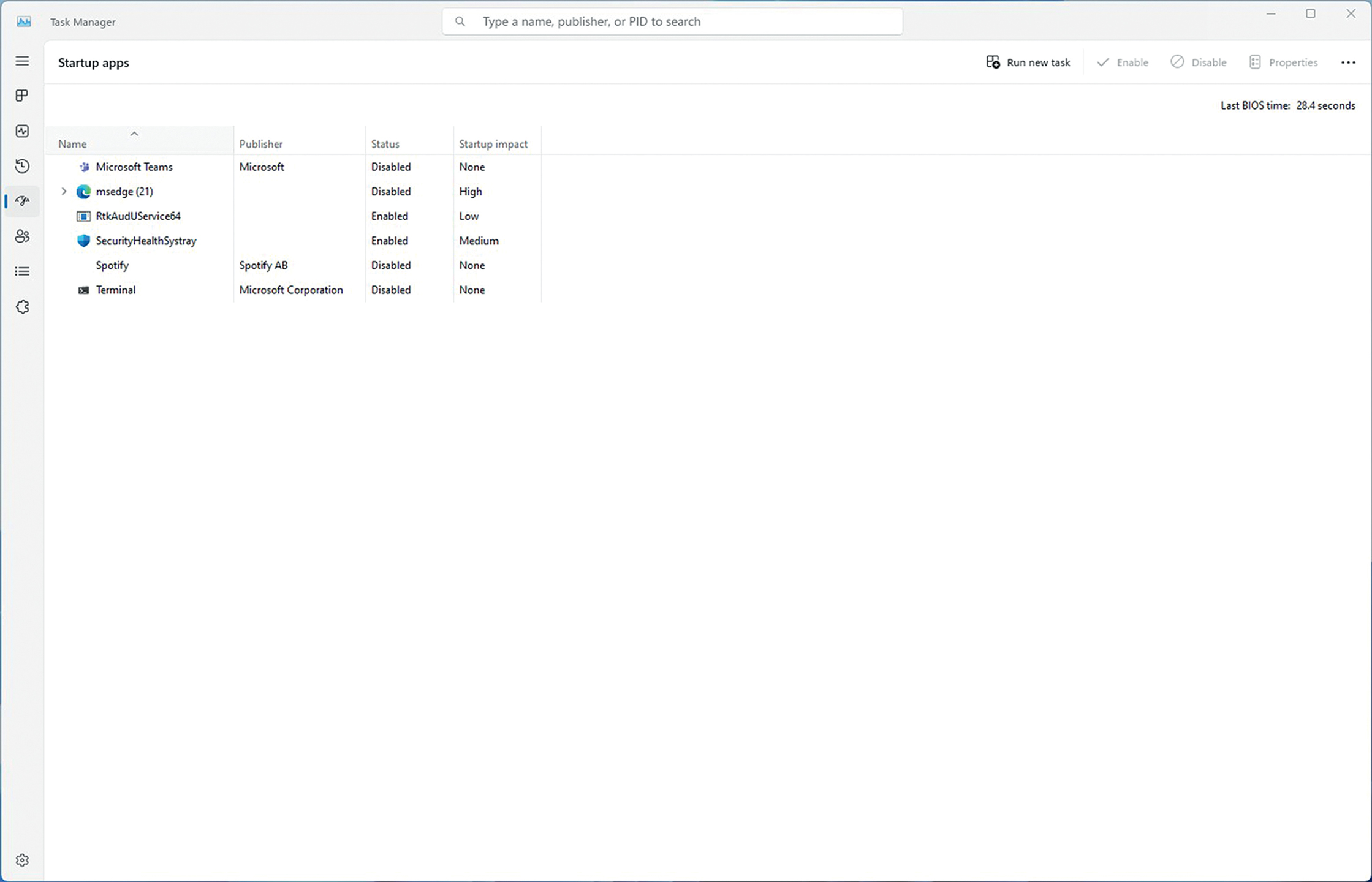
Task: Select the RtkAudUService64 row text
Action: [138, 216]
